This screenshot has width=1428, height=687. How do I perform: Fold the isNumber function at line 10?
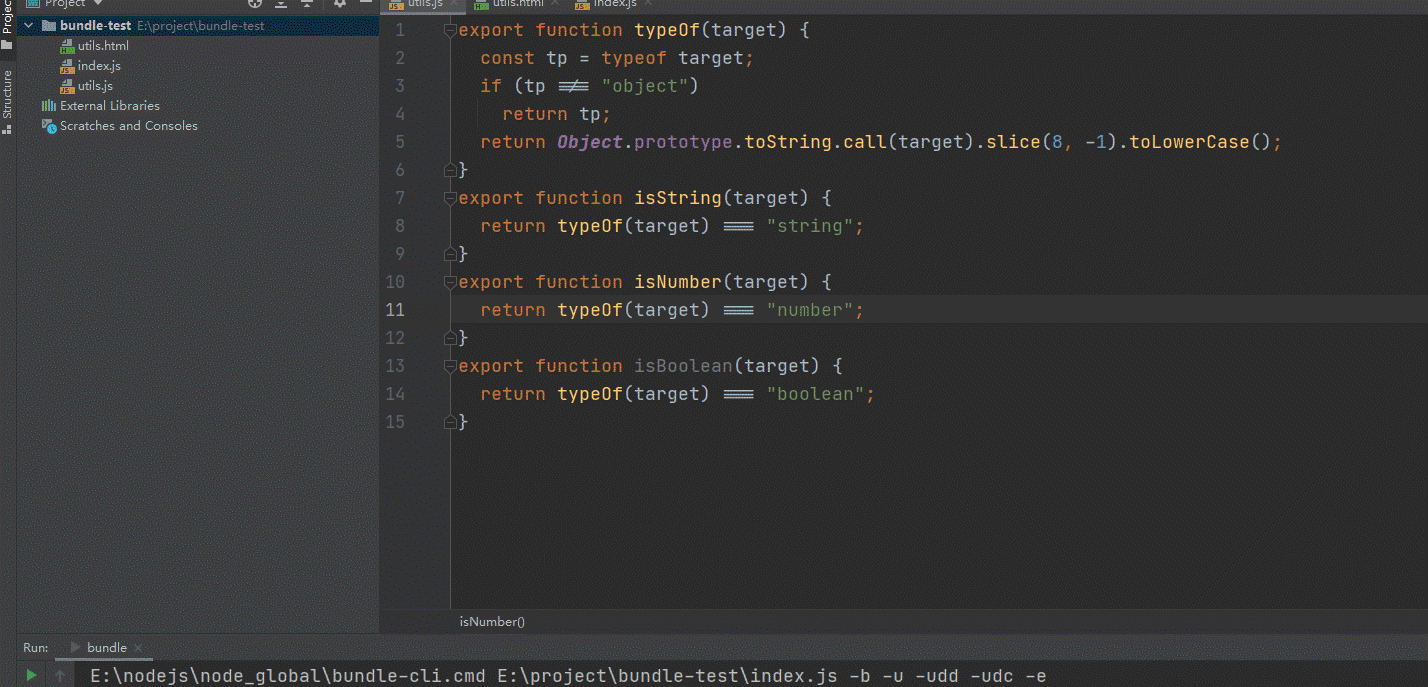tap(450, 282)
